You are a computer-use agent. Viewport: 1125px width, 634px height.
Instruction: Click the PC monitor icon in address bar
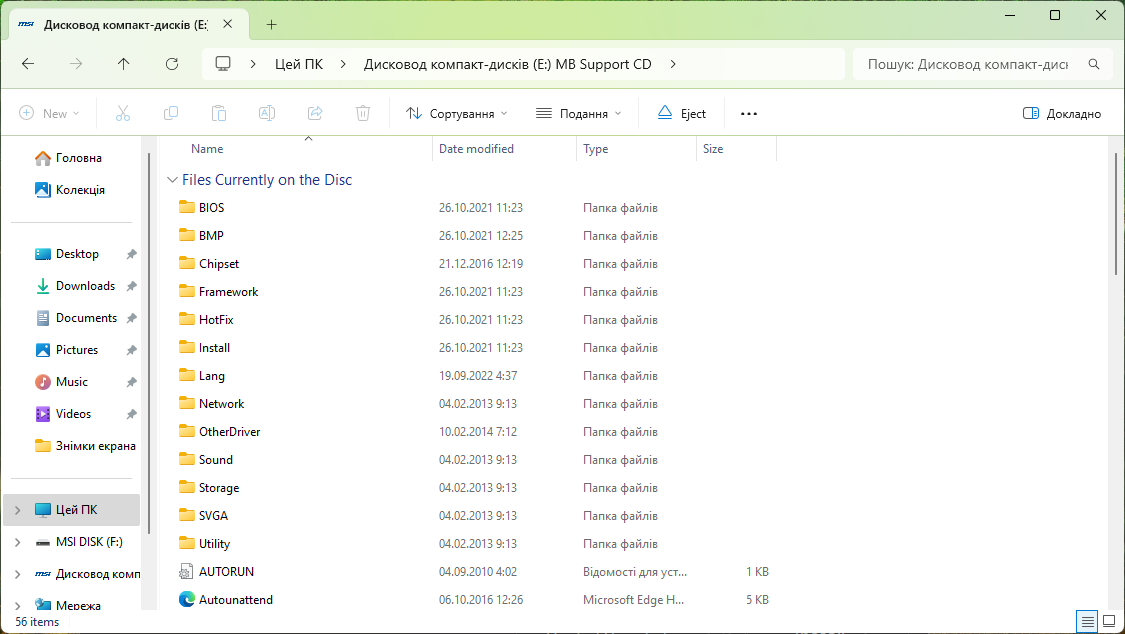point(223,64)
